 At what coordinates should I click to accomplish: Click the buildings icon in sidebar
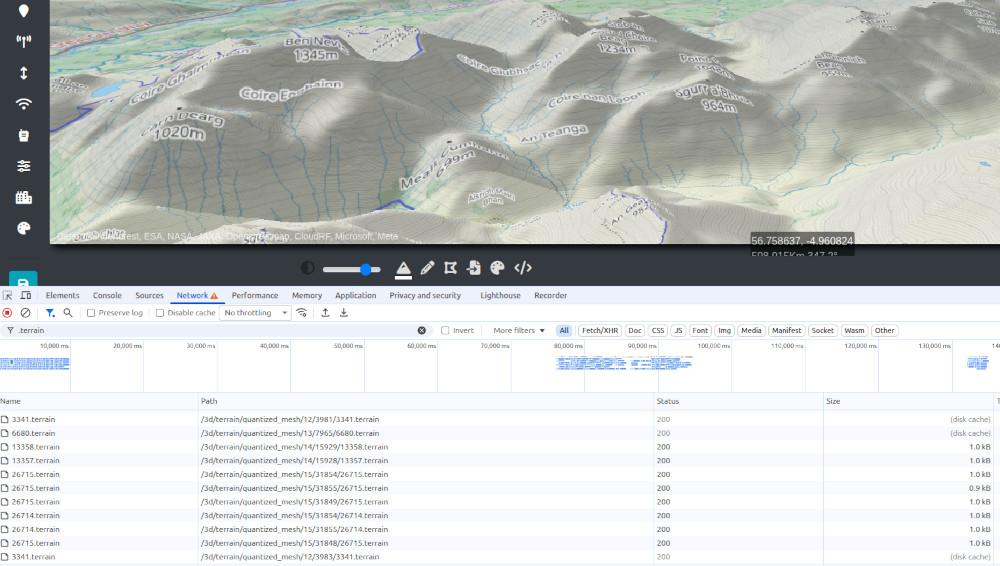(x=23, y=198)
